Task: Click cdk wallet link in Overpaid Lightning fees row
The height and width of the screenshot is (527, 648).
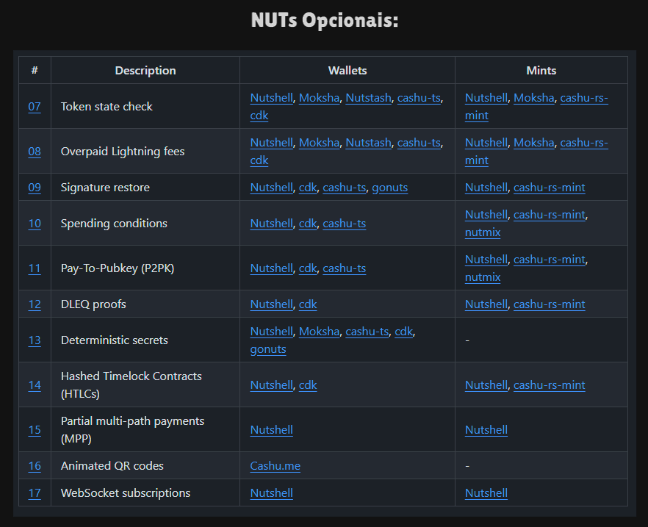Action: tap(259, 160)
